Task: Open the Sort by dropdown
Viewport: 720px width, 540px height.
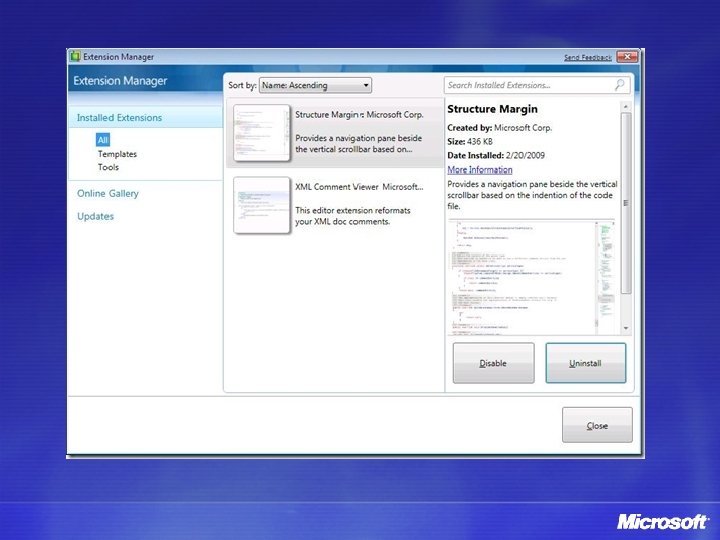Action: pyautogui.click(x=315, y=85)
